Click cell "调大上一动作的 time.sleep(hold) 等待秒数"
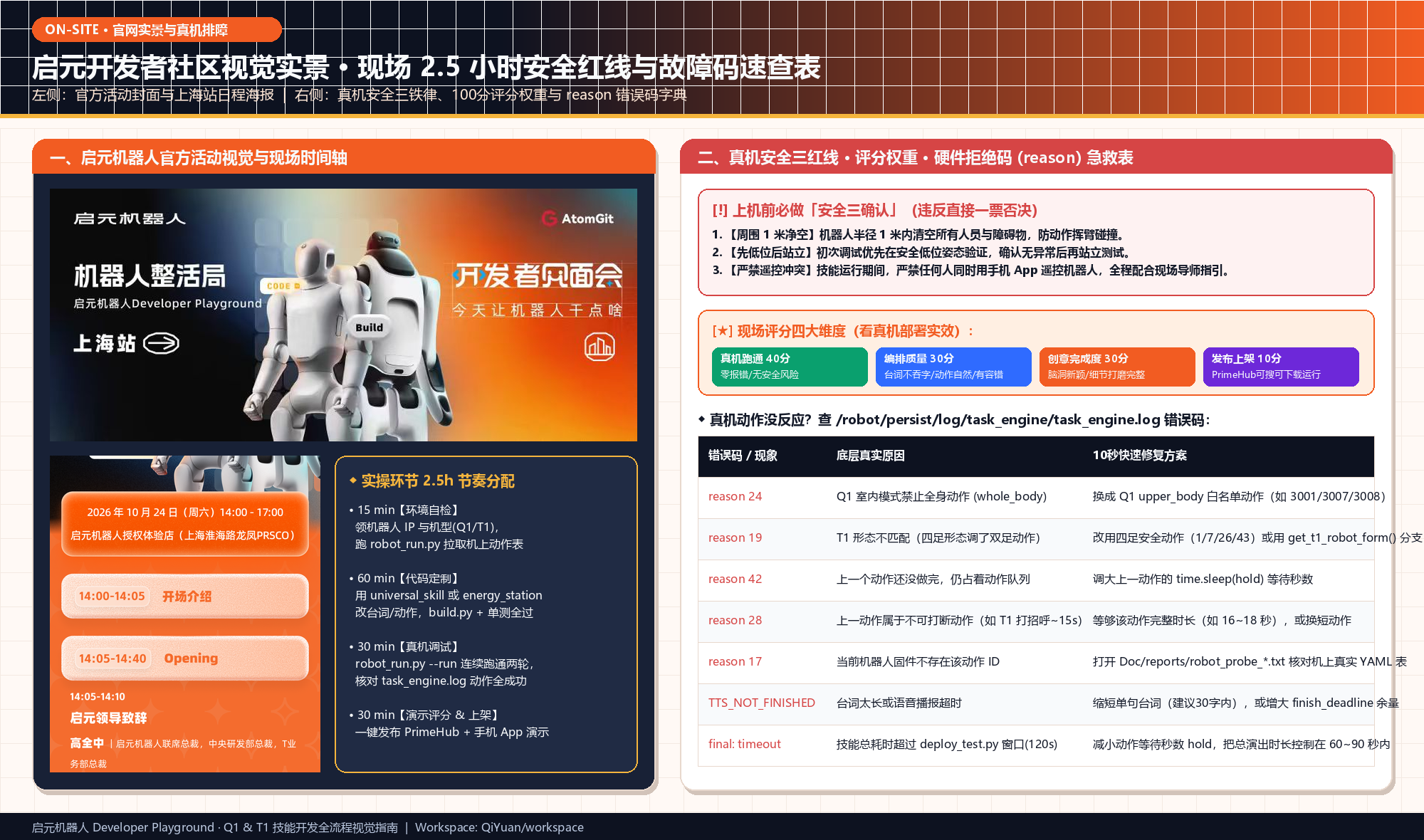 coord(1203,579)
